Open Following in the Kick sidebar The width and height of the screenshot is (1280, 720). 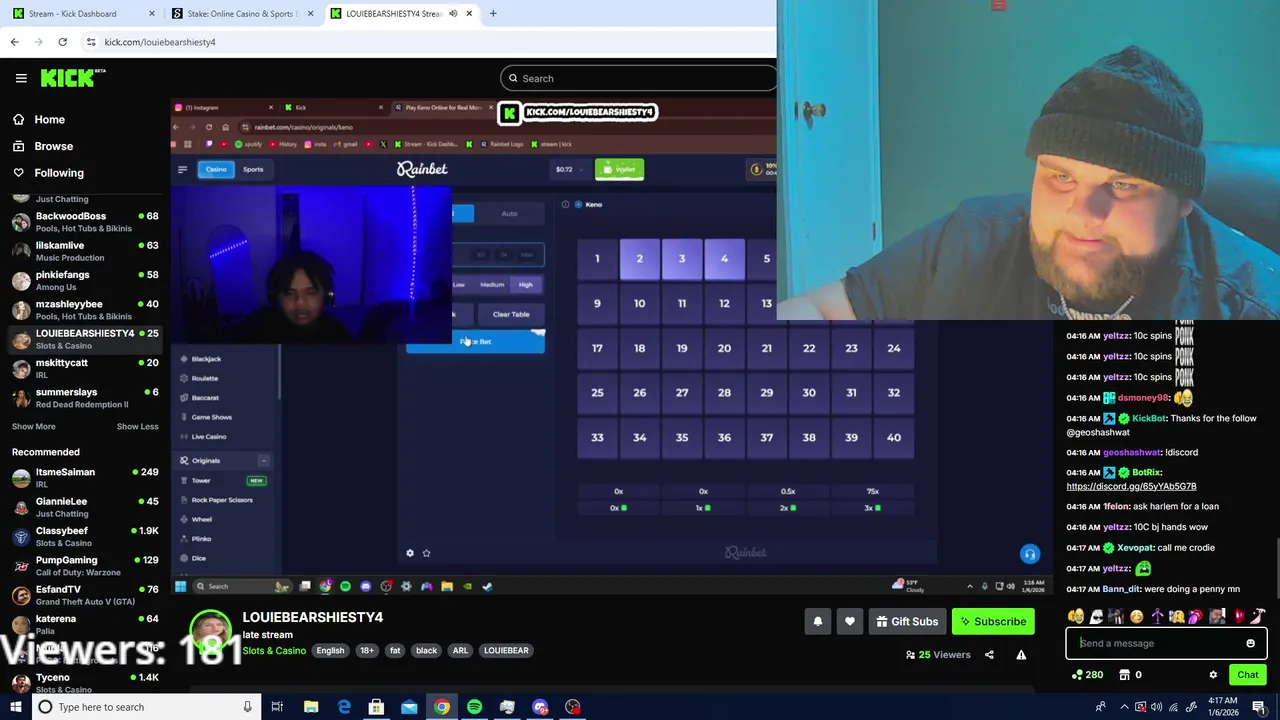tap(59, 173)
